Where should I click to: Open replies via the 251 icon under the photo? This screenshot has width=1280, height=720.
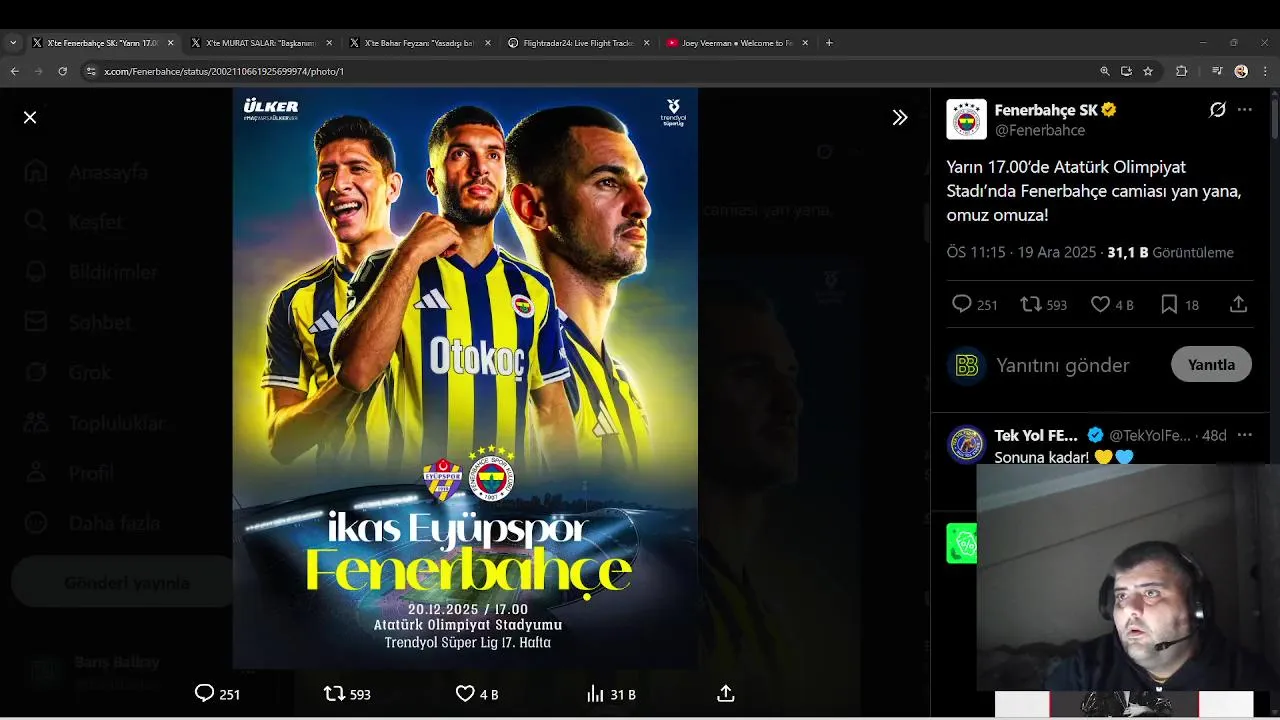tap(217, 694)
